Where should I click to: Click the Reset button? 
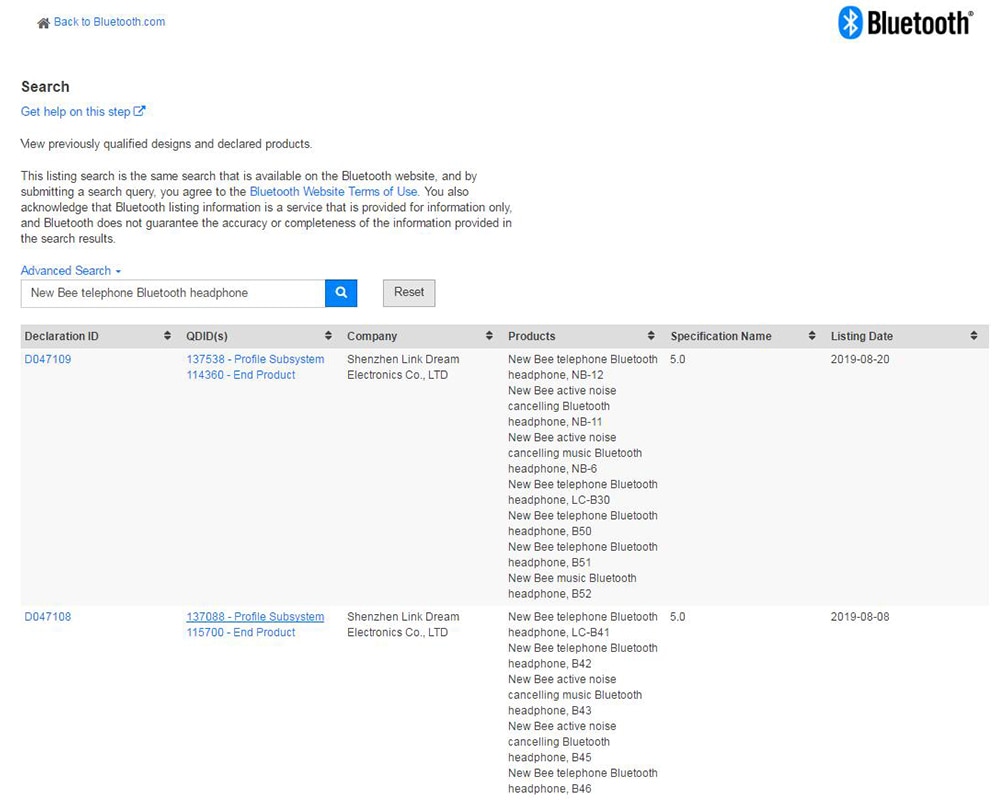(409, 293)
